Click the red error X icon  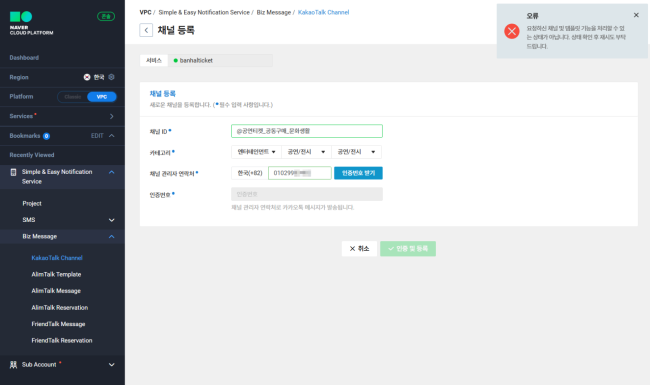pyautogui.click(x=512, y=31)
